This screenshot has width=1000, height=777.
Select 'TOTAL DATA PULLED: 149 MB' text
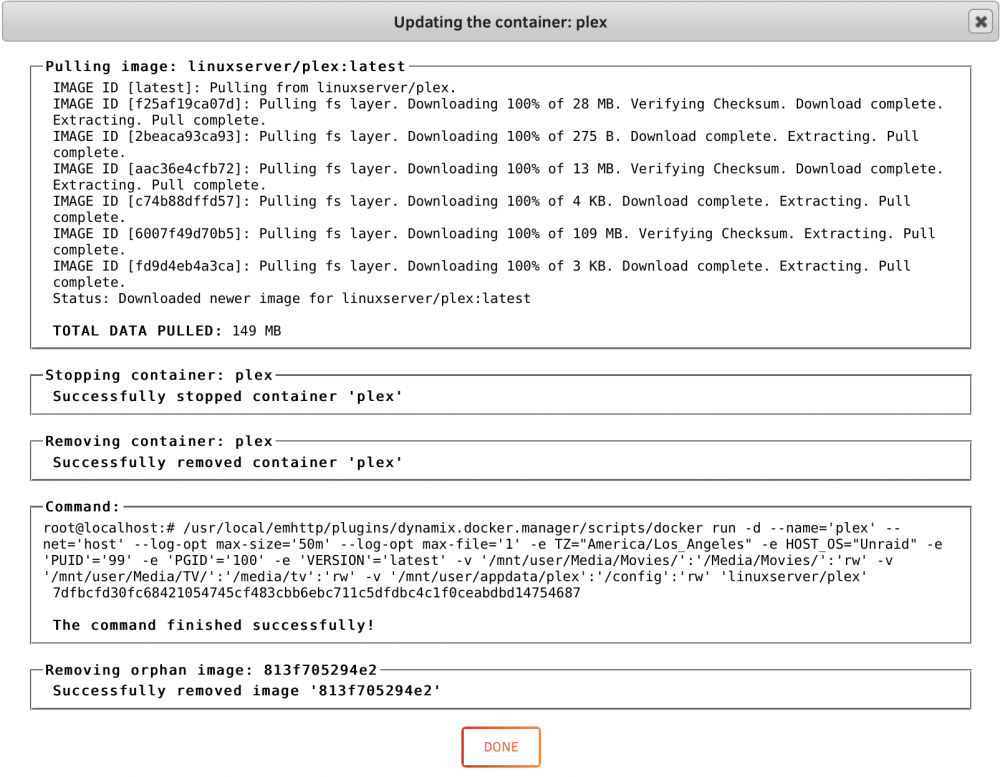click(167, 331)
